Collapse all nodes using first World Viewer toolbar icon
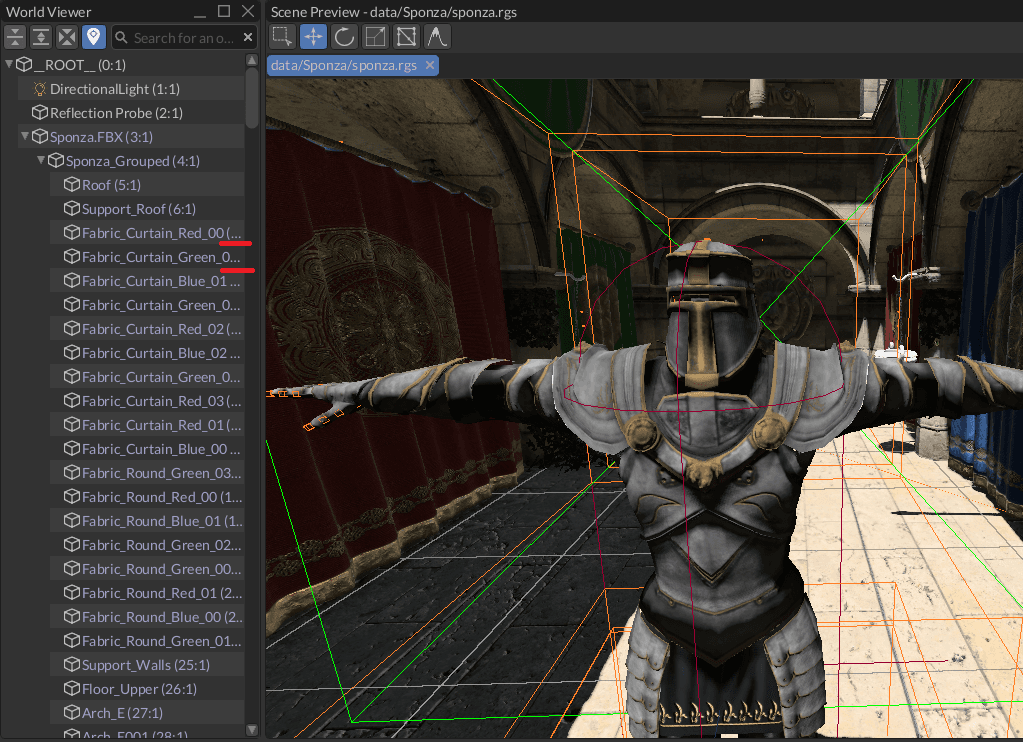This screenshot has width=1023, height=742. (15, 37)
